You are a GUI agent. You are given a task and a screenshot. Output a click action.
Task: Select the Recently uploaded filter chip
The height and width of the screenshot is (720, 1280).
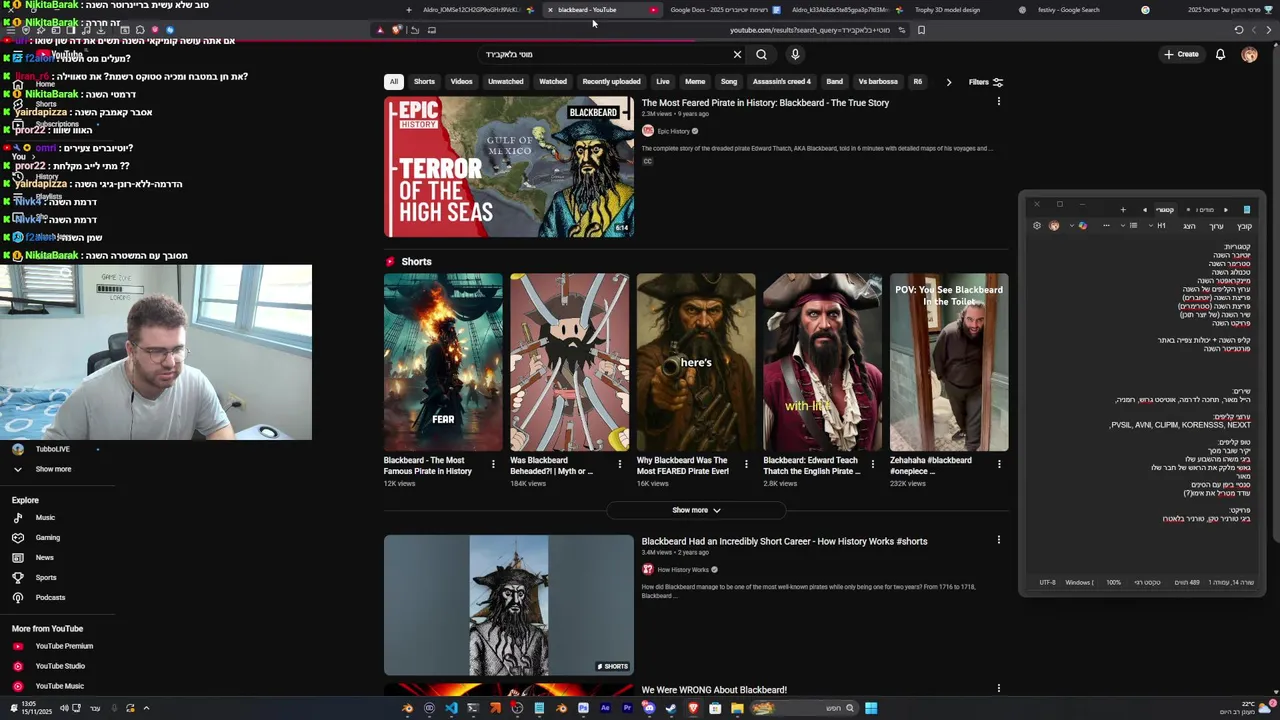point(611,82)
